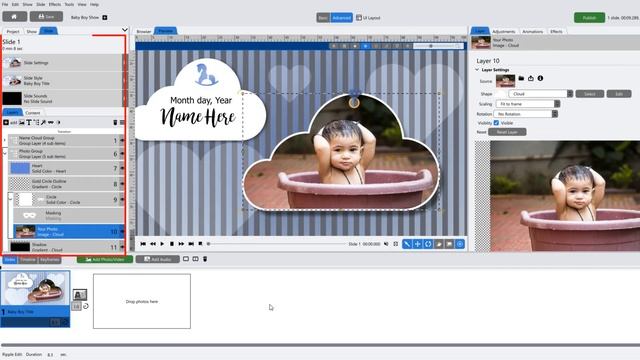Click the add image layer icon
640x360 pixels.
click(x=22, y=122)
